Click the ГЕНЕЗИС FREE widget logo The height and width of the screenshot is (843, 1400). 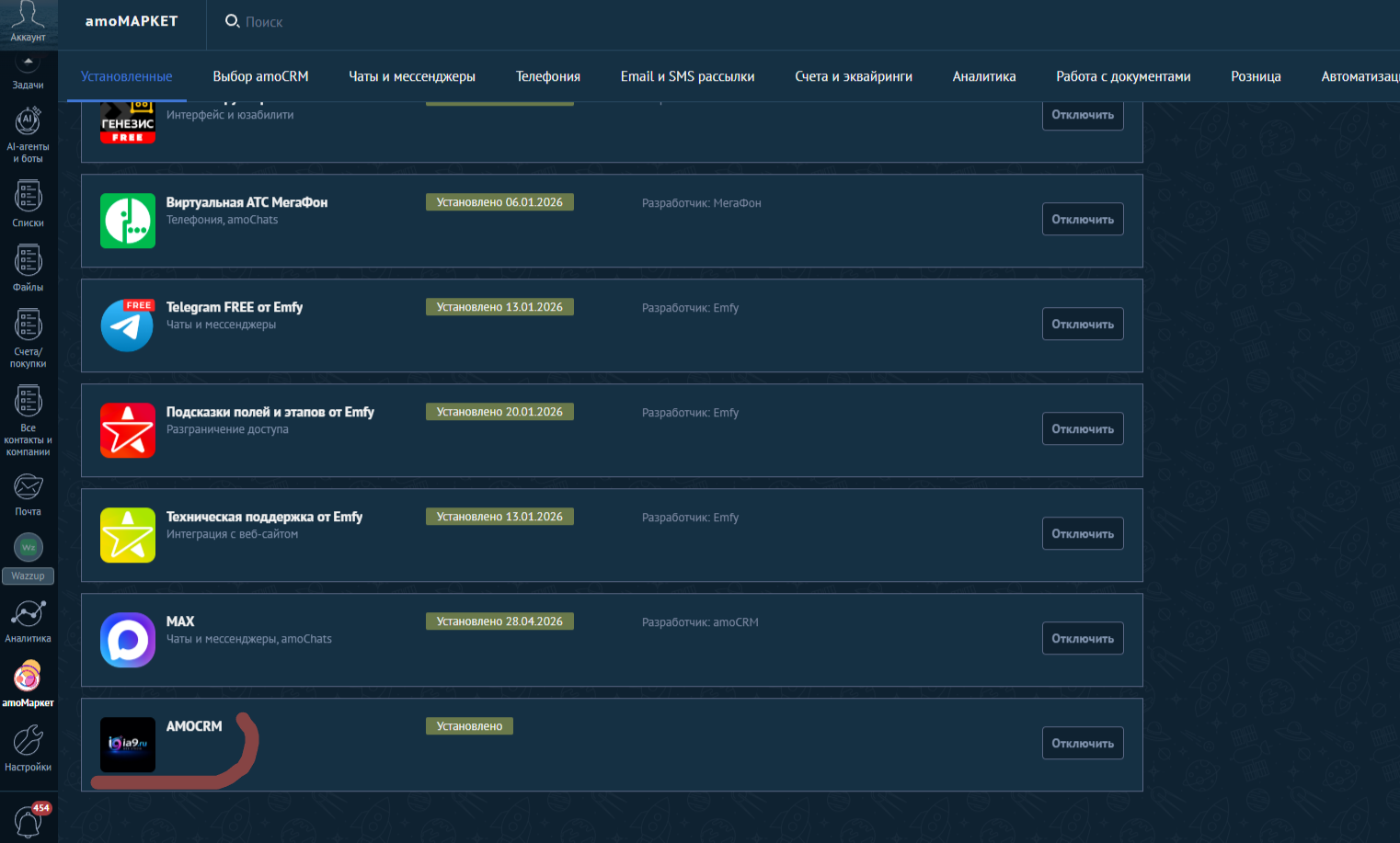[x=128, y=123]
